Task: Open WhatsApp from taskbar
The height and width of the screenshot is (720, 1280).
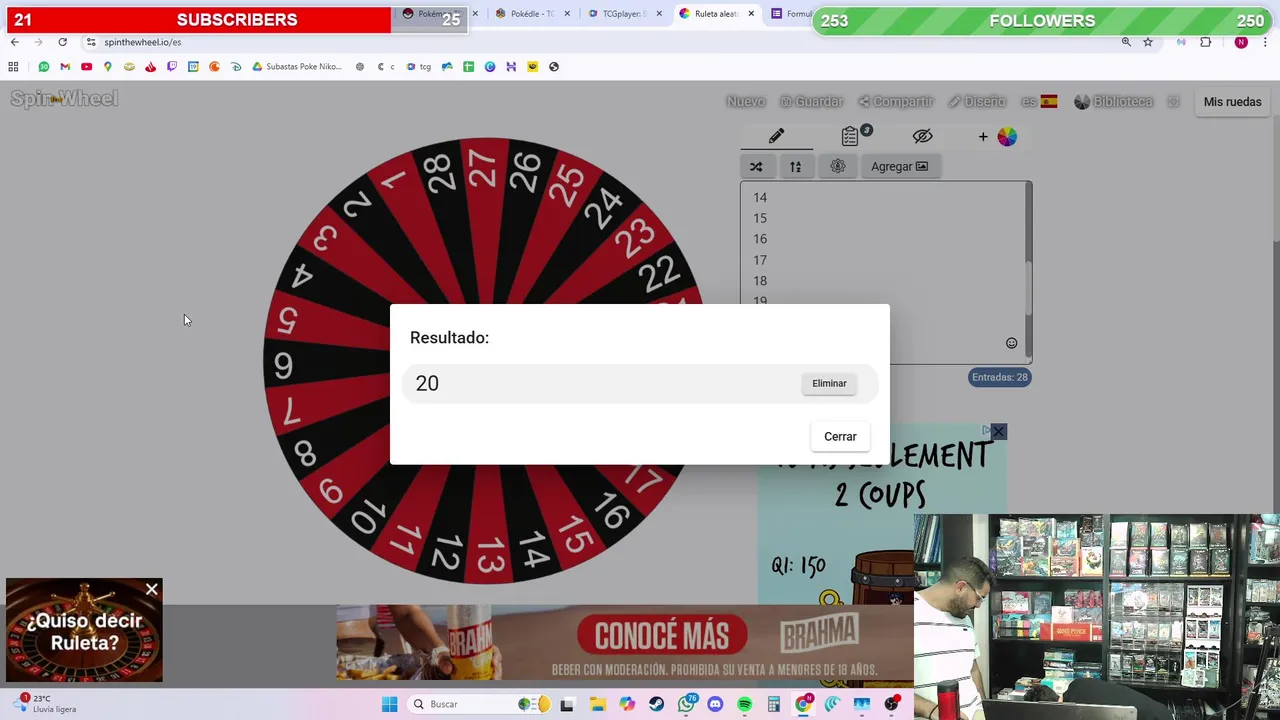Action: pyautogui.click(x=686, y=704)
